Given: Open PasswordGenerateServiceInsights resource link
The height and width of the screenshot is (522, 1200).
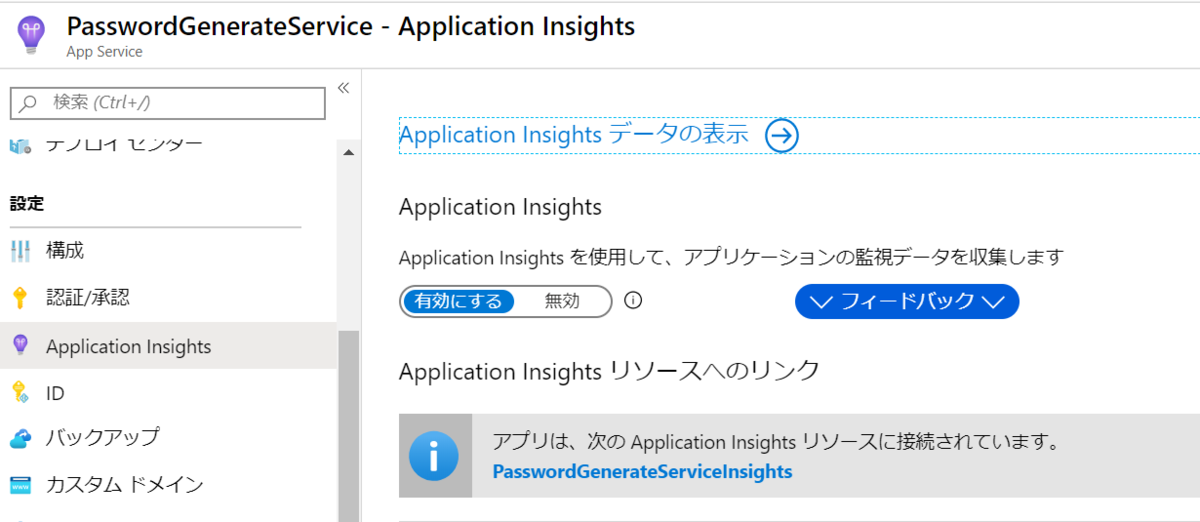Looking at the screenshot, I should pyautogui.click(x=642, y=471).
